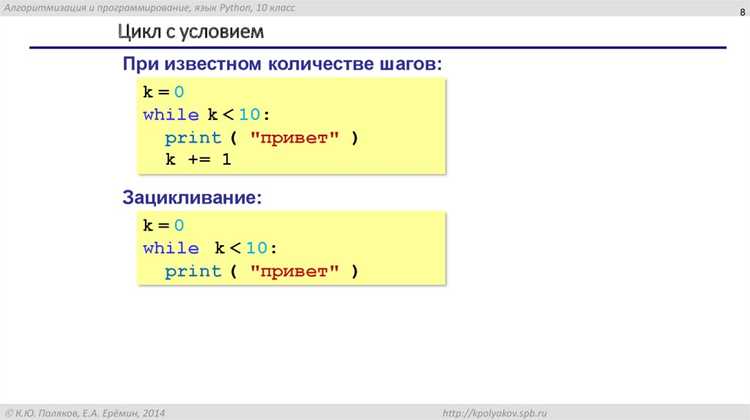750x420 pixels.
Task: Click the header course title text
Action: tap(150, 8)
